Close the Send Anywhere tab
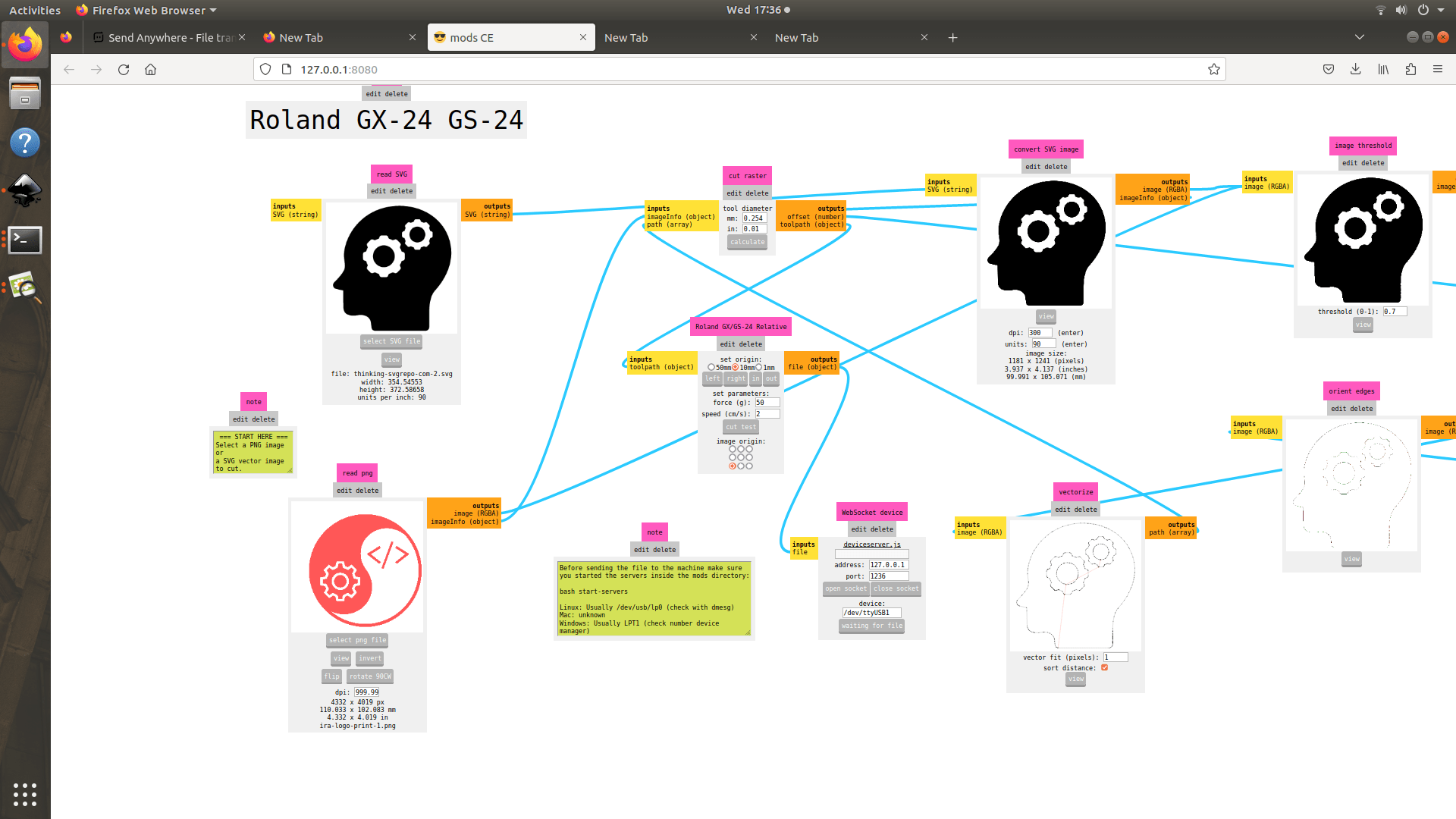This screenshot has width=1456, height=819. (x=242, y=37)
